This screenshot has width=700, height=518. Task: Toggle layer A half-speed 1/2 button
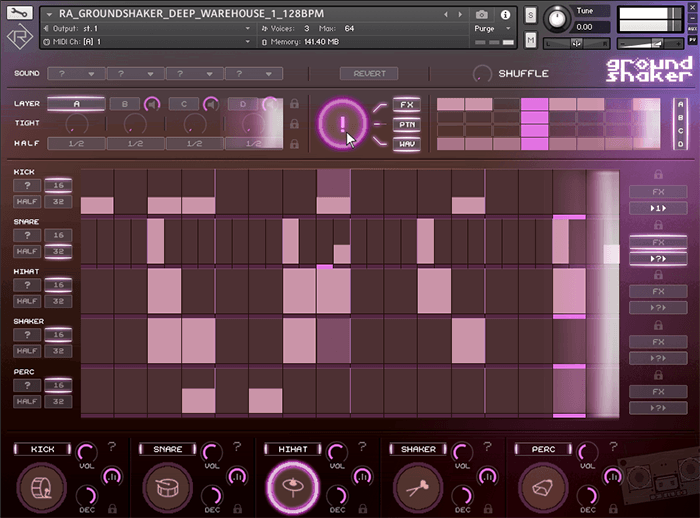76,143
